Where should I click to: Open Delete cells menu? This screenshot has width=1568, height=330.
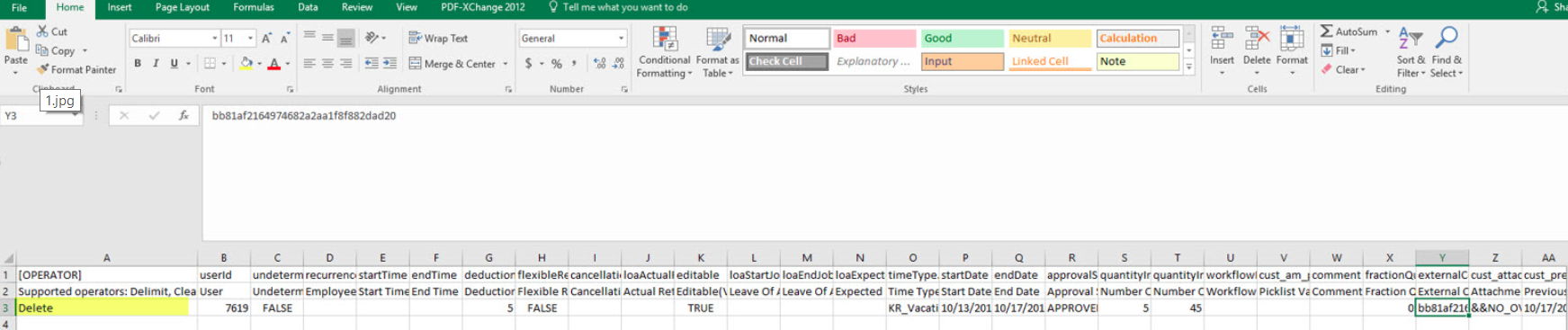1257,50
